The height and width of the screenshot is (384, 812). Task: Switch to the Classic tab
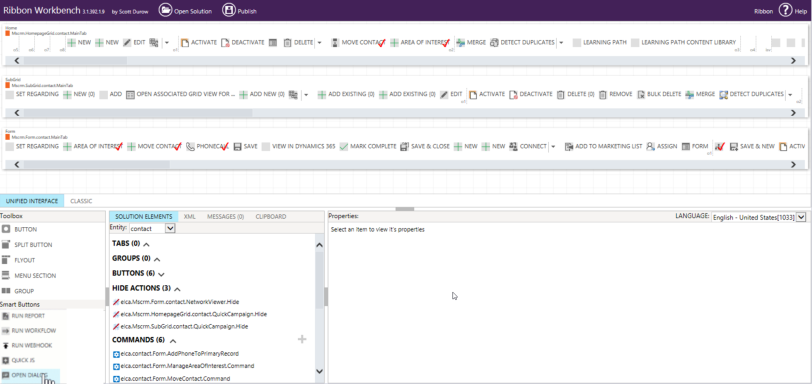tap(81, 201)
